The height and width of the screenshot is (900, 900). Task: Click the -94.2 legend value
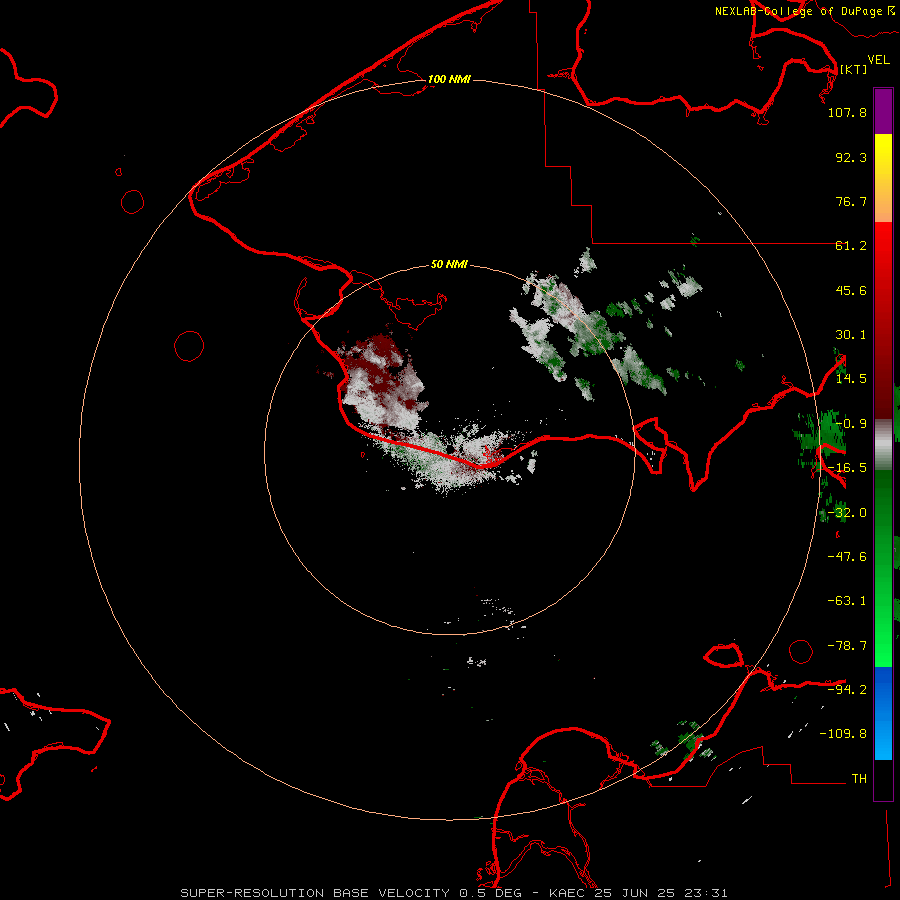(847, 690)
